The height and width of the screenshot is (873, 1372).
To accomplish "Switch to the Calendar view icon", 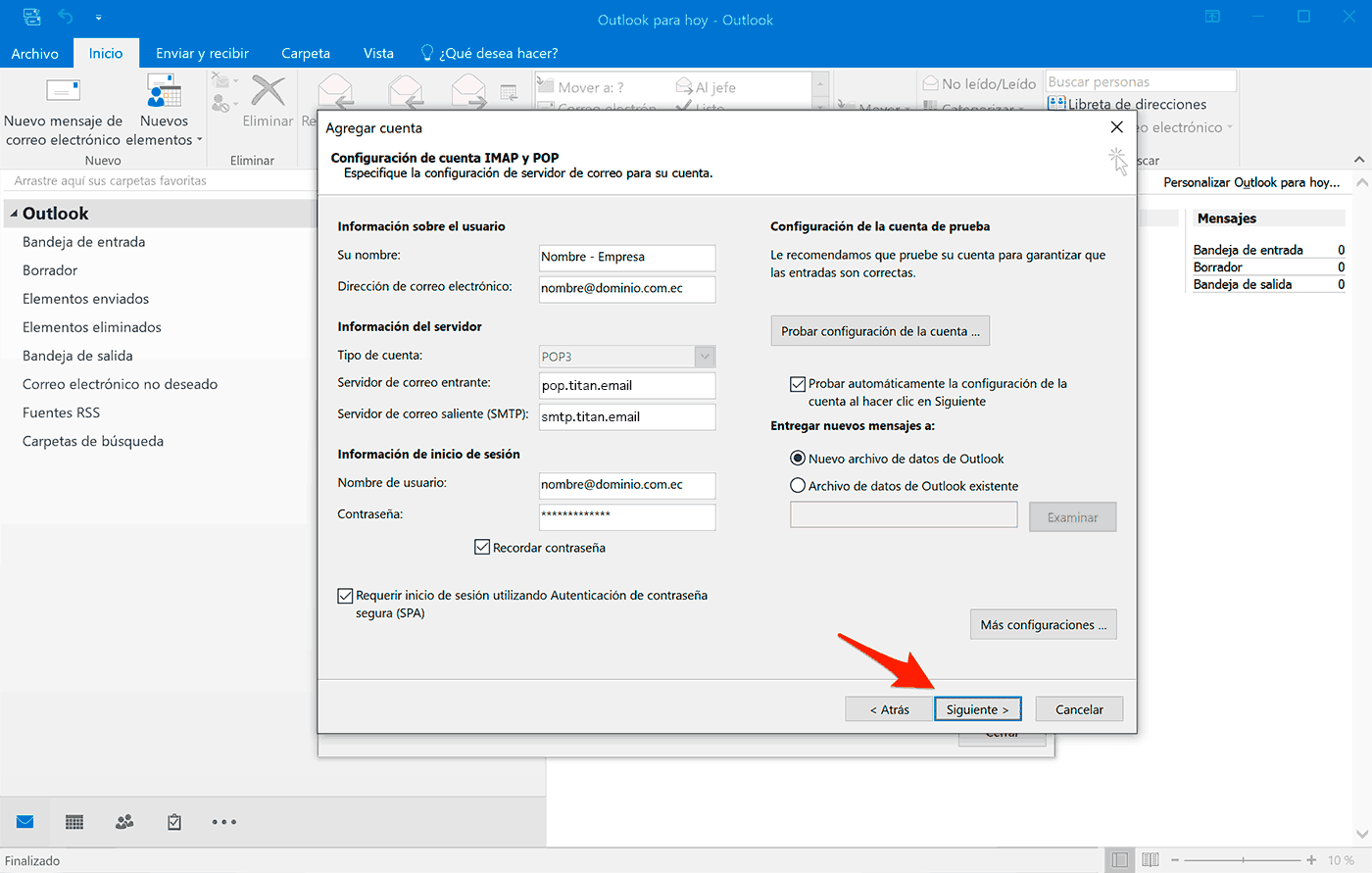I will [x=73, y=822].
